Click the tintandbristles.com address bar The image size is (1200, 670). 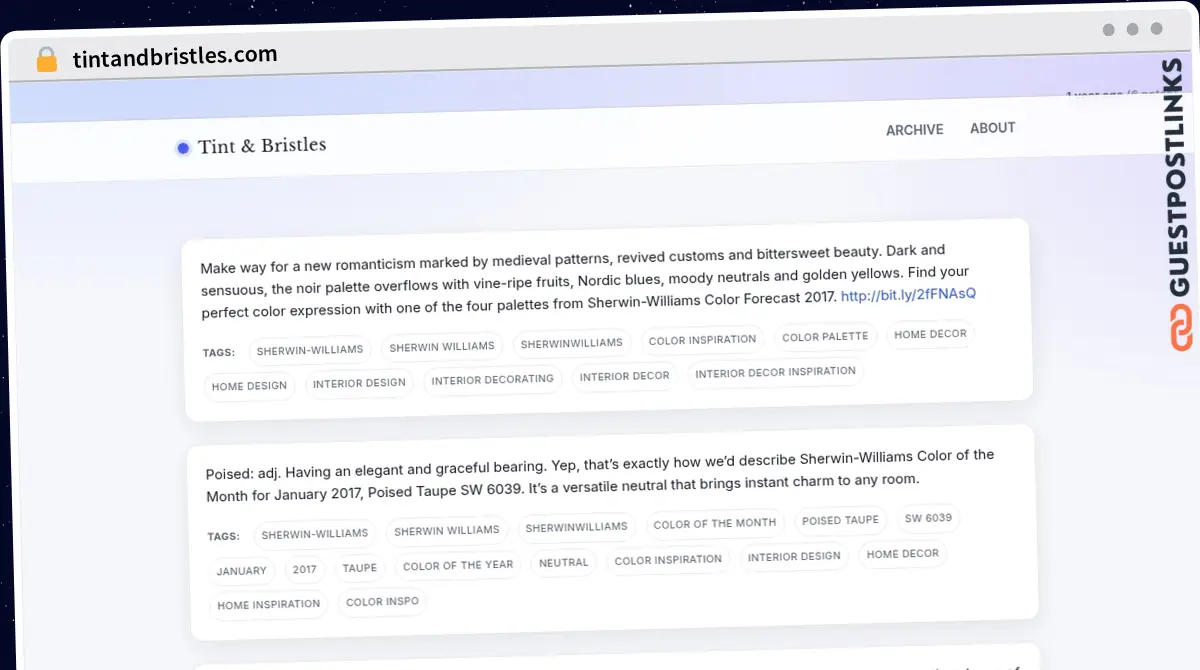pos(175,56)
